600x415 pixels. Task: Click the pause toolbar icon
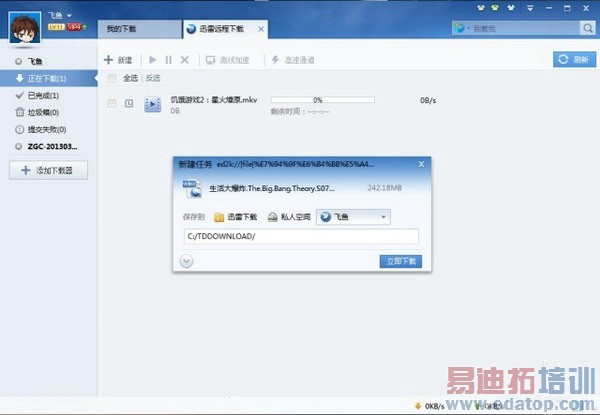tap(168, 60)
